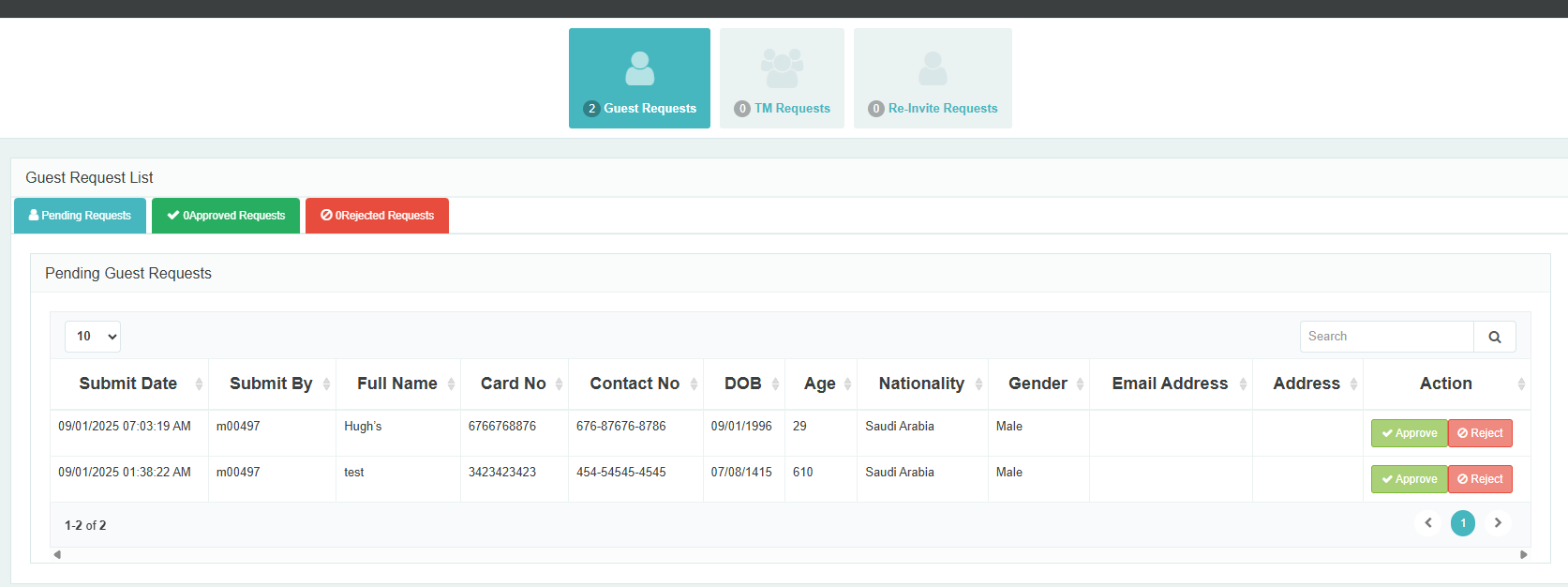Screen dimensions: 1568x587
Task: Click the TM Requests group icon
Action: 782,69
